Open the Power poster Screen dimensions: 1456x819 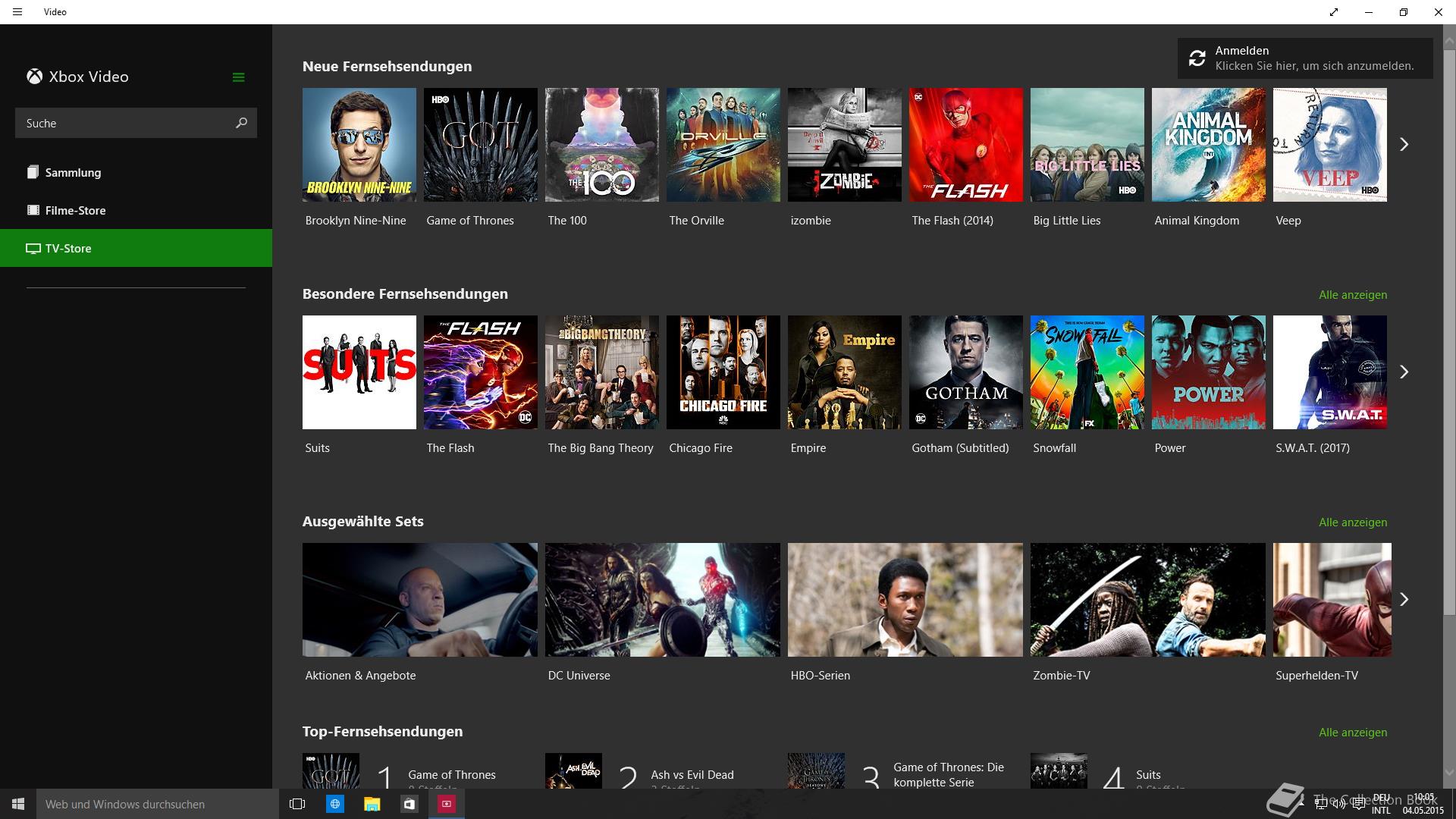[1209, 372]
